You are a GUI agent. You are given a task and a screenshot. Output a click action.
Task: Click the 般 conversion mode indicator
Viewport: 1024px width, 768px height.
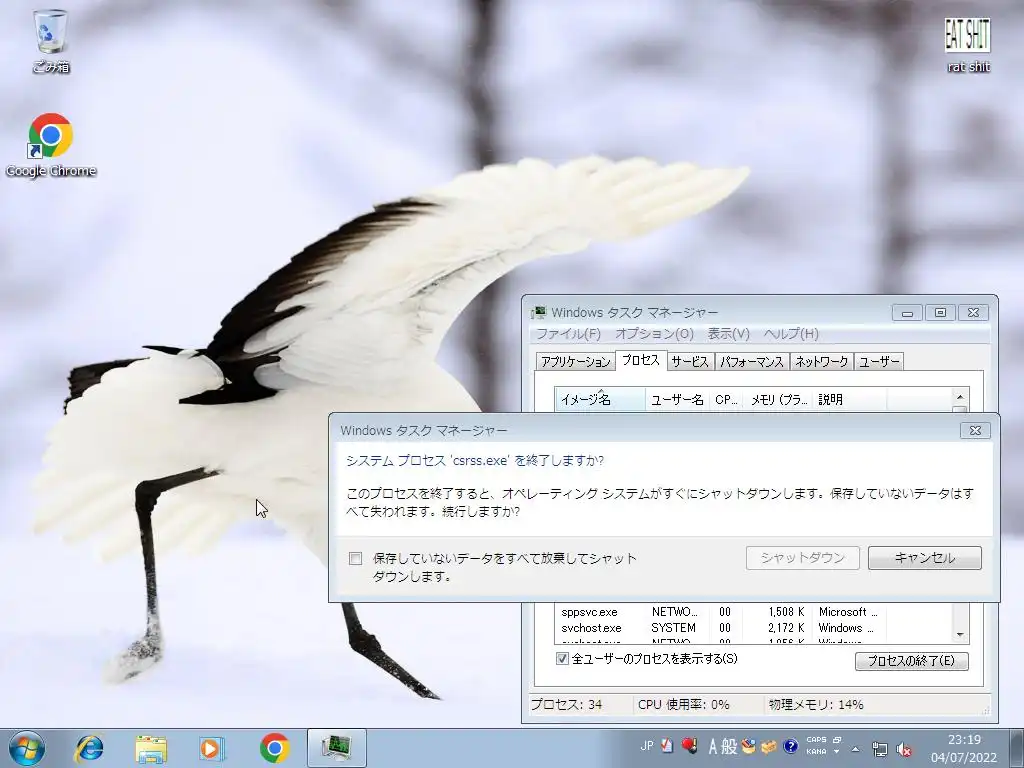pos(729,746)
